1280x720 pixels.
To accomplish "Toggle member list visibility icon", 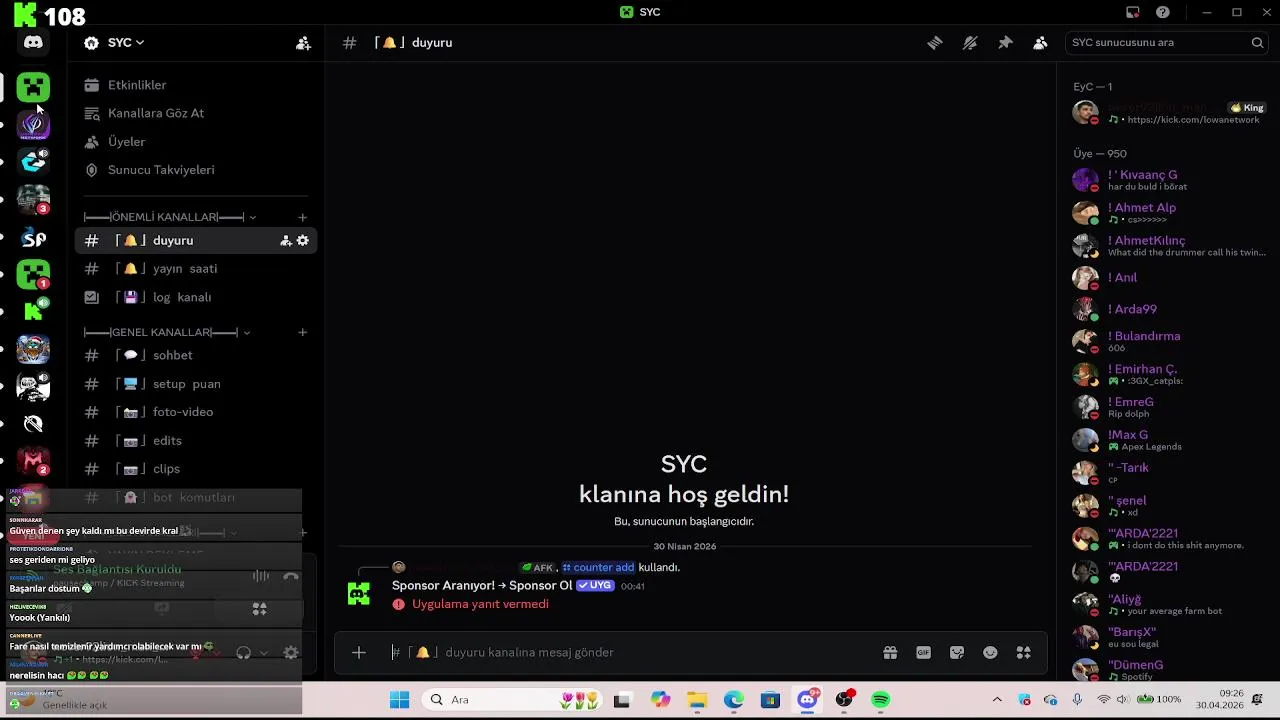I will (x=1040, y=43).
